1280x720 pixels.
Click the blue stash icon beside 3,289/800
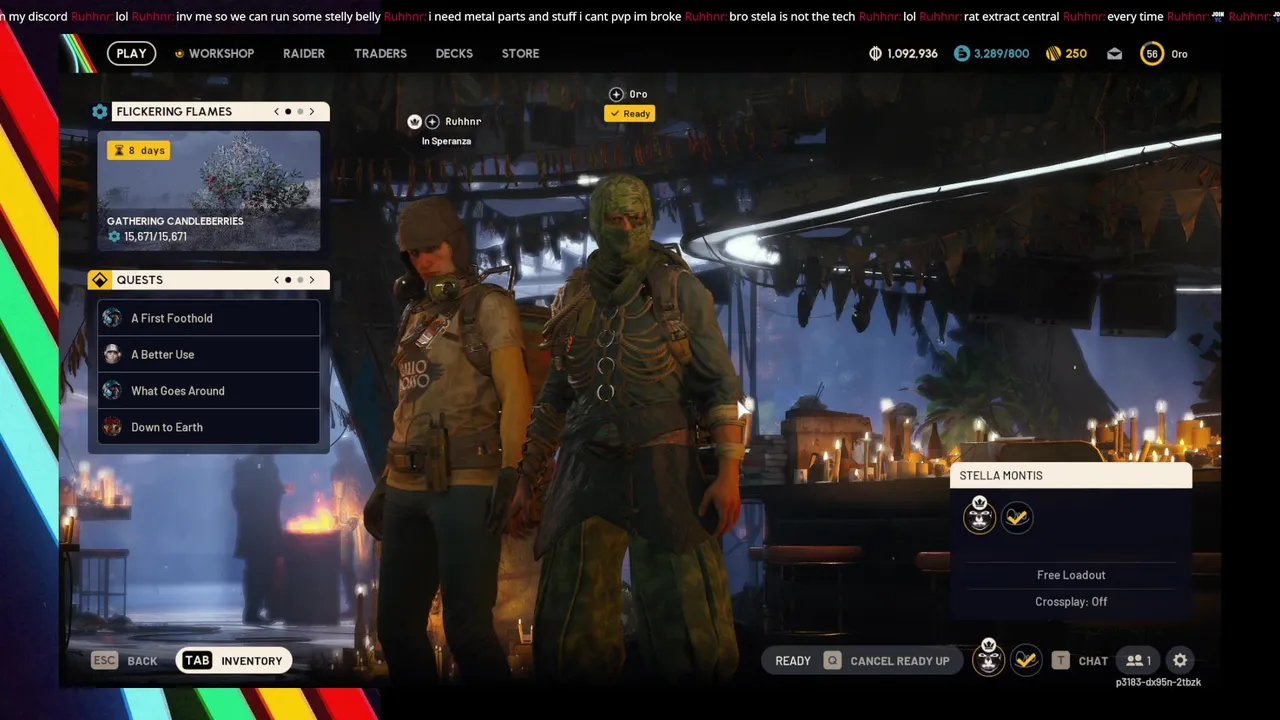961,53
